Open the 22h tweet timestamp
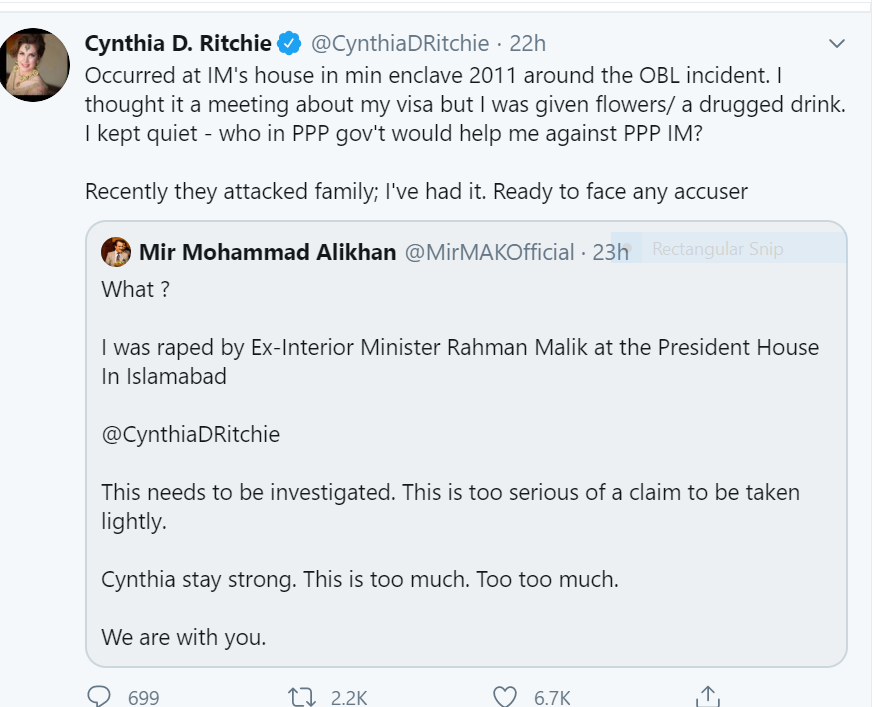This screenshot has width=880, height=707. [528, 43]
